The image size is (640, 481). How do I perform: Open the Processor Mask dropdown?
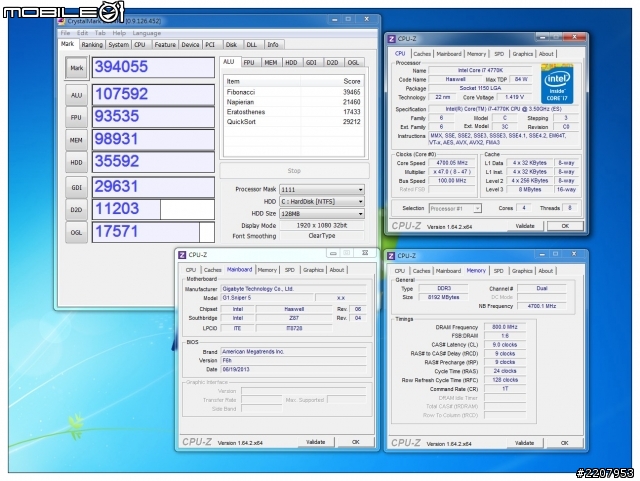tap(322, 189)
